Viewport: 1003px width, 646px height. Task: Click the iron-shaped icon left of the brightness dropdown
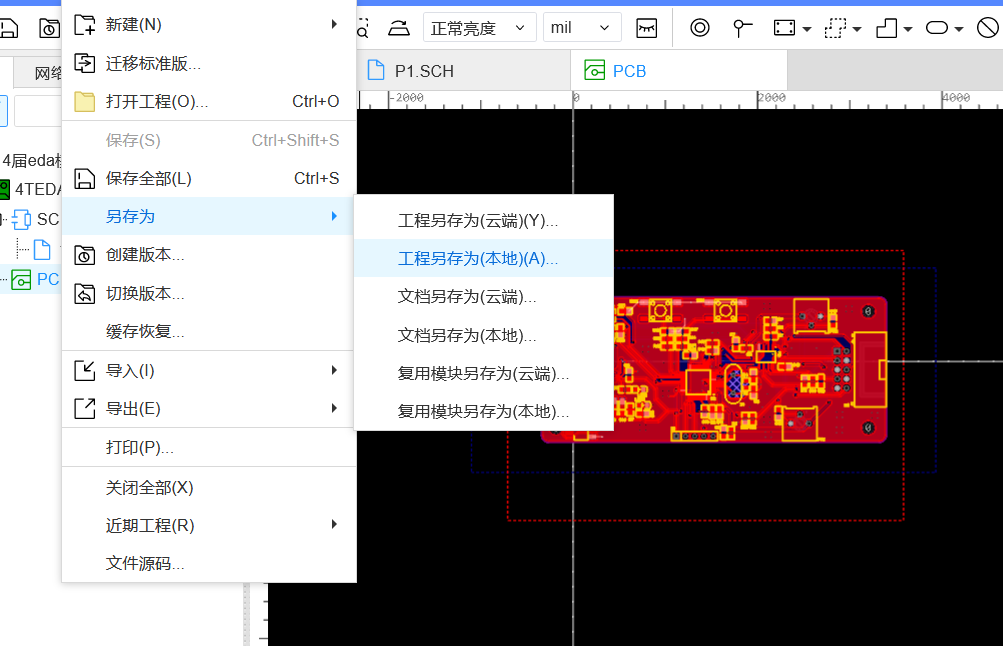pyautogui.click(x=398, y=27)
